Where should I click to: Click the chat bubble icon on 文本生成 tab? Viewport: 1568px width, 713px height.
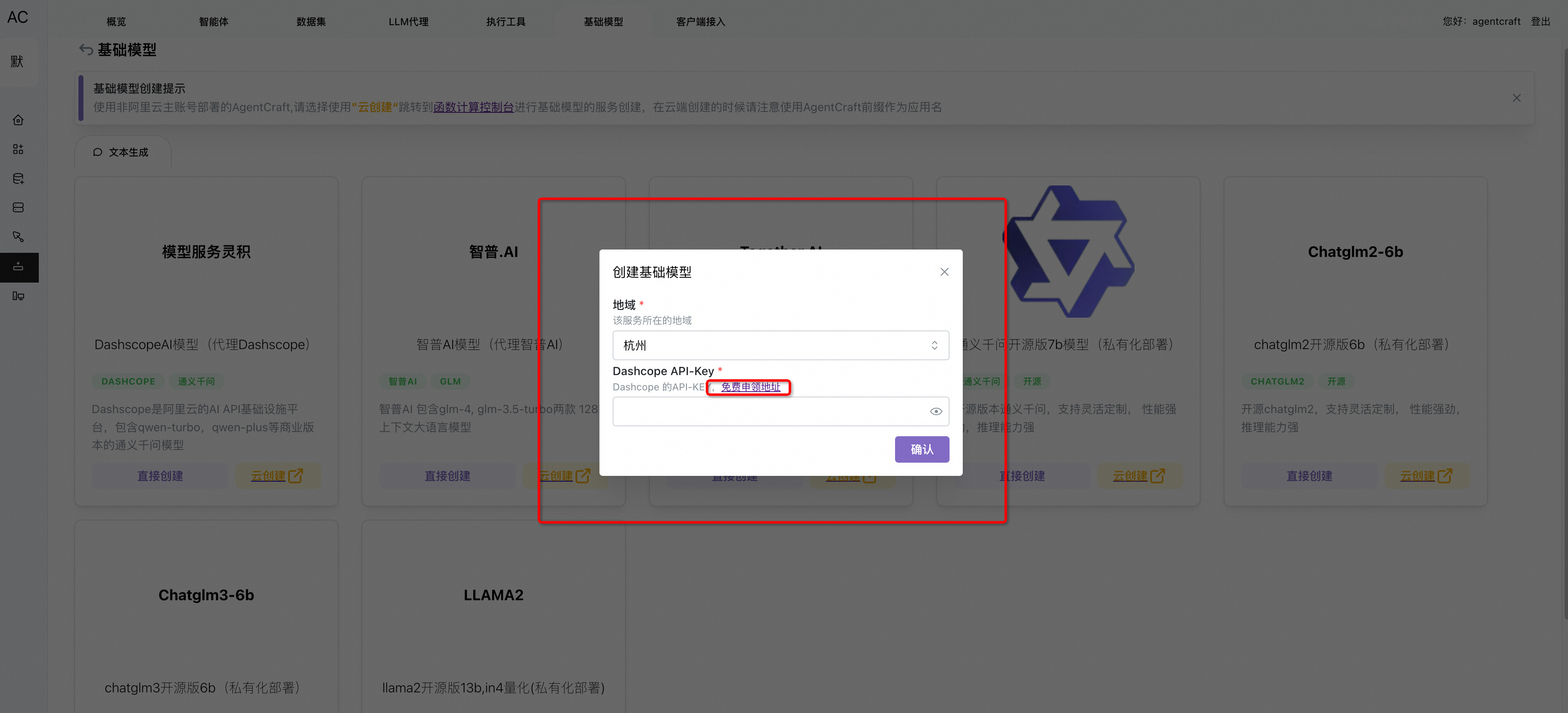click(x=97, y=152)
